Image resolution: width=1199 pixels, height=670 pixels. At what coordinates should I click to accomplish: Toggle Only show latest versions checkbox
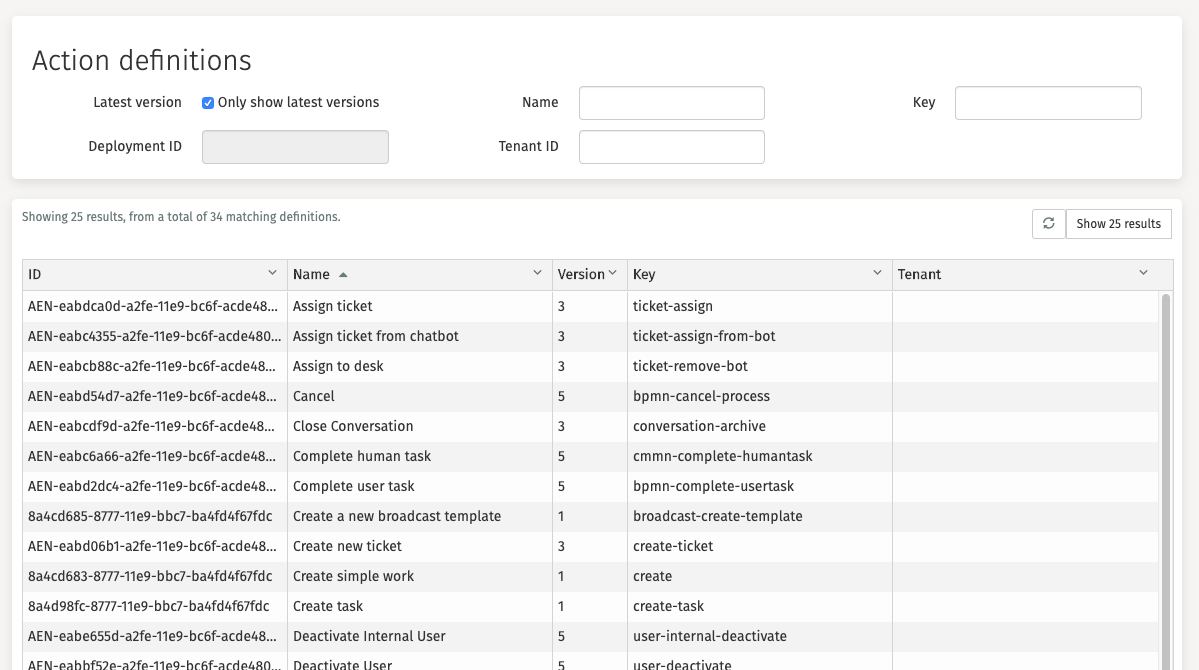pyautogui.click(x=208, y=103)
